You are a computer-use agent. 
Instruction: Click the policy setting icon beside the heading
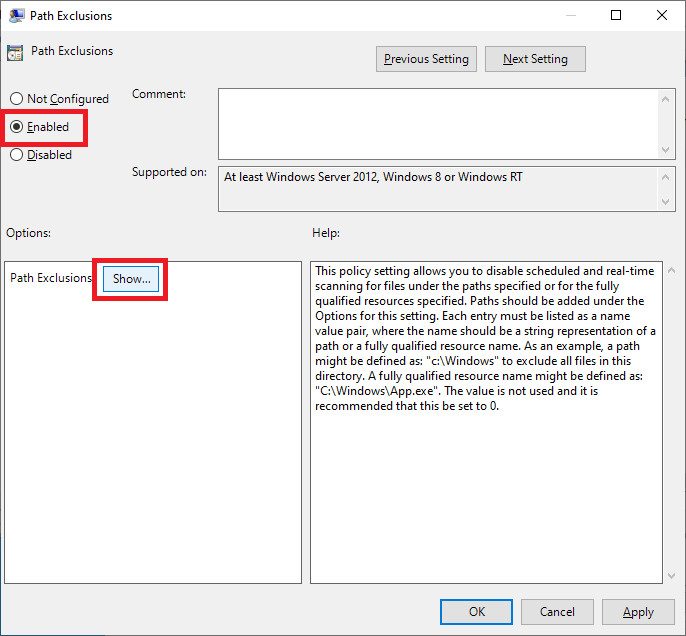15,52
